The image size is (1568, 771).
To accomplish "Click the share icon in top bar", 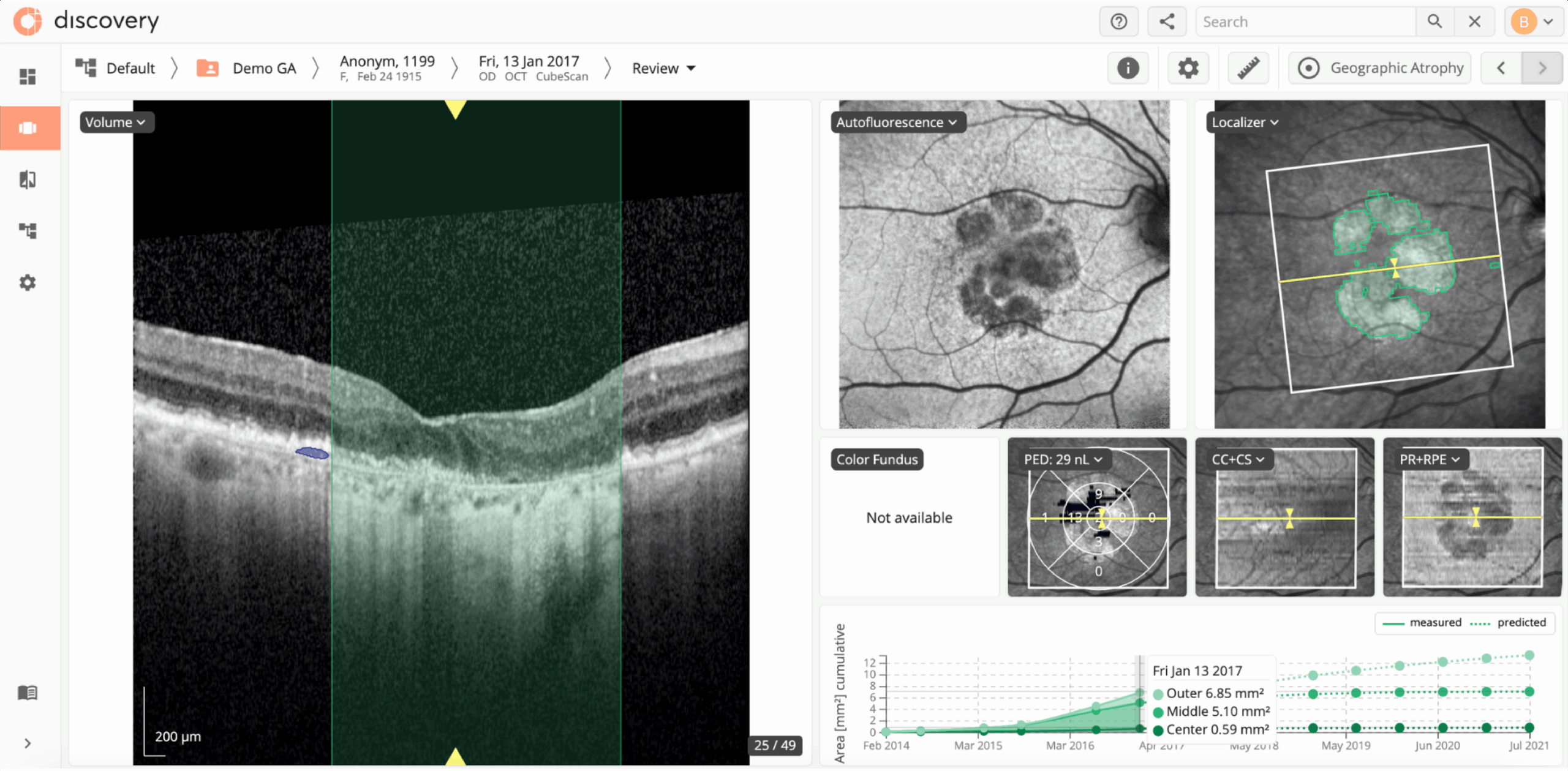I will tap(1166, 22).
